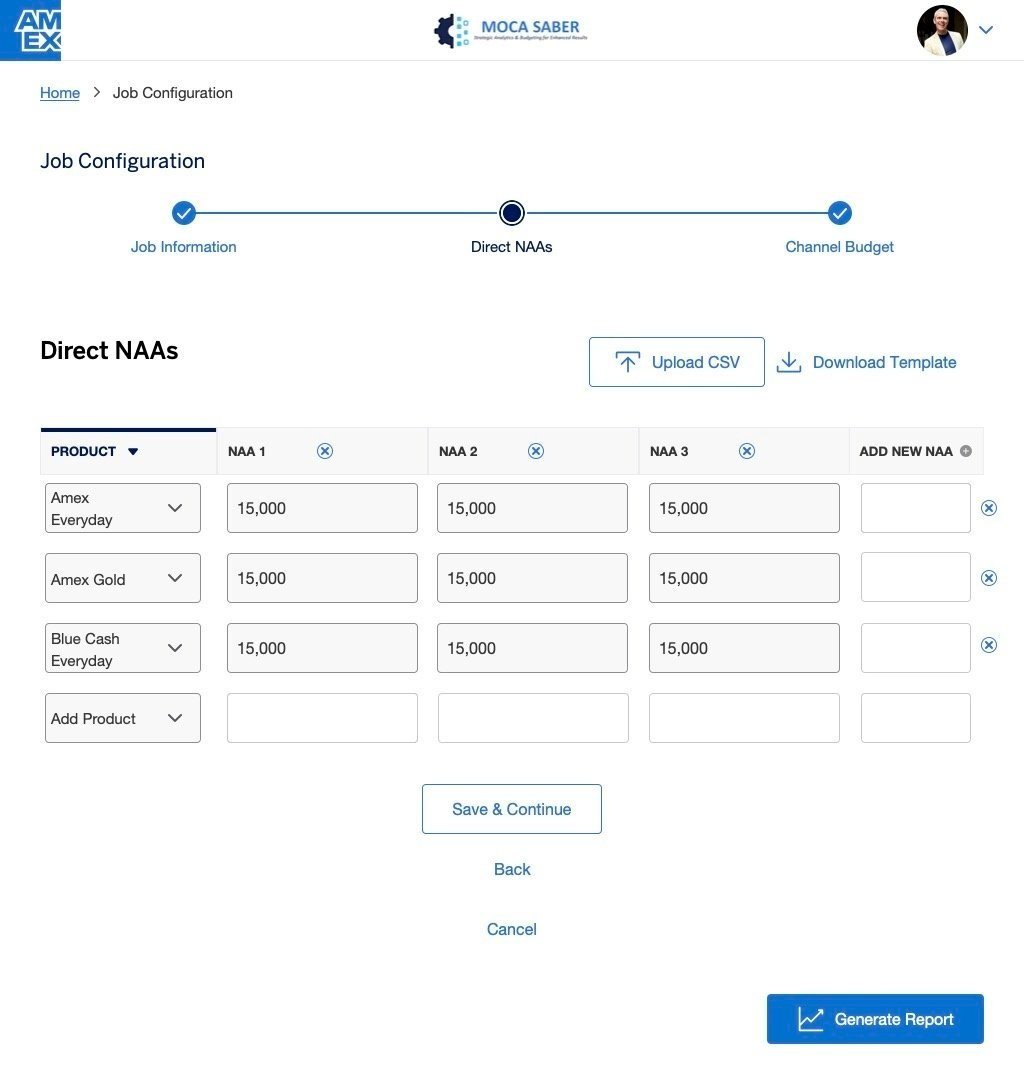The height and width of the screenshot is (1082, 1024).
Task: Edit NAA 3 value for Amex Everyday
Action: pyautogui.click(x=744, y=508)
